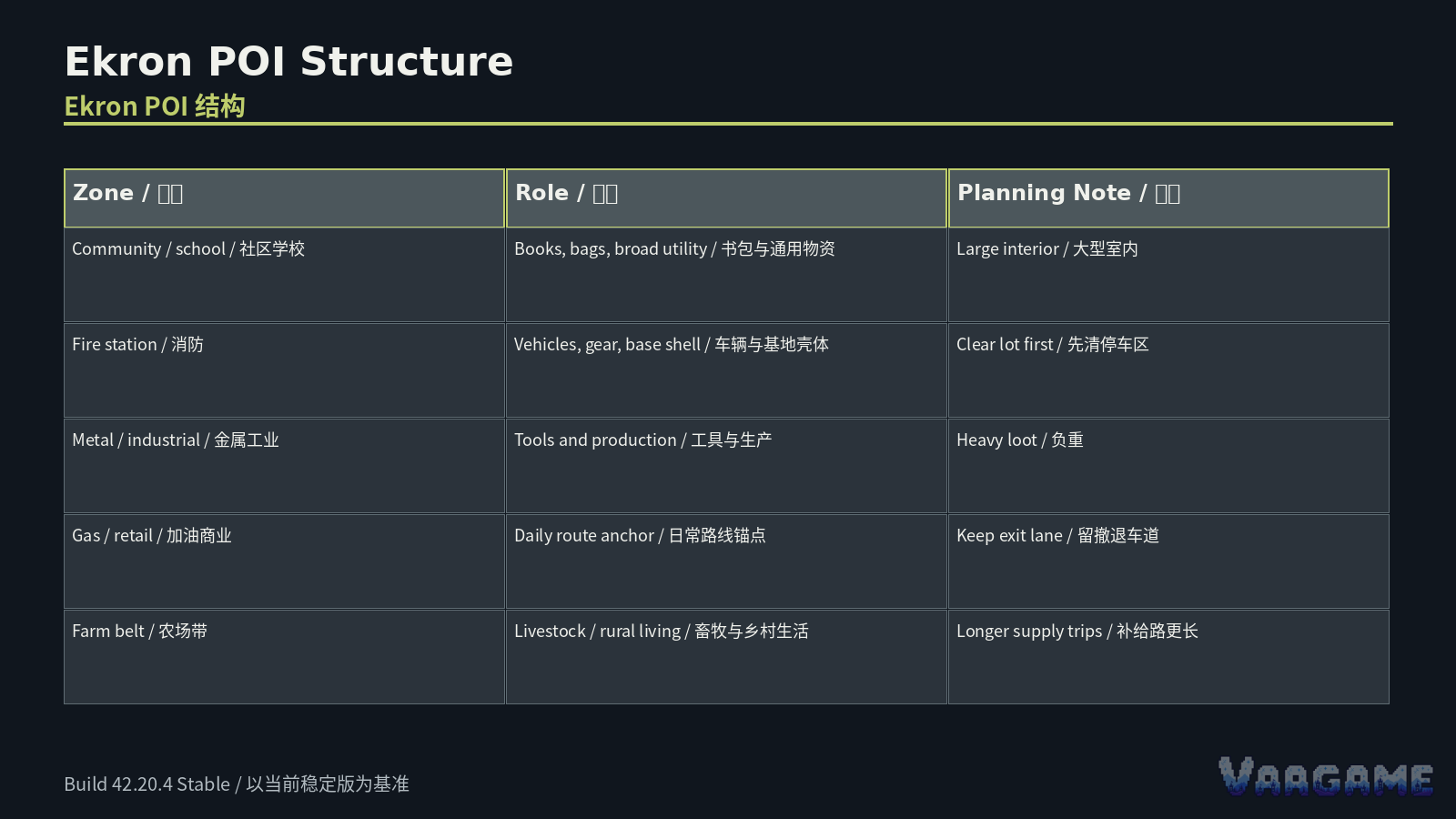This screenshot has height=819, width=1456.
Task: Select the Role column header
Action: pos(726,197)
